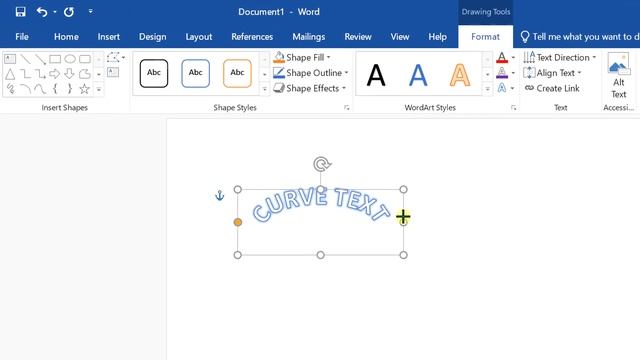Screen dimensions: 640x360
Task: Select the Rounded Rectangle shape
Action: coord(84,59)
